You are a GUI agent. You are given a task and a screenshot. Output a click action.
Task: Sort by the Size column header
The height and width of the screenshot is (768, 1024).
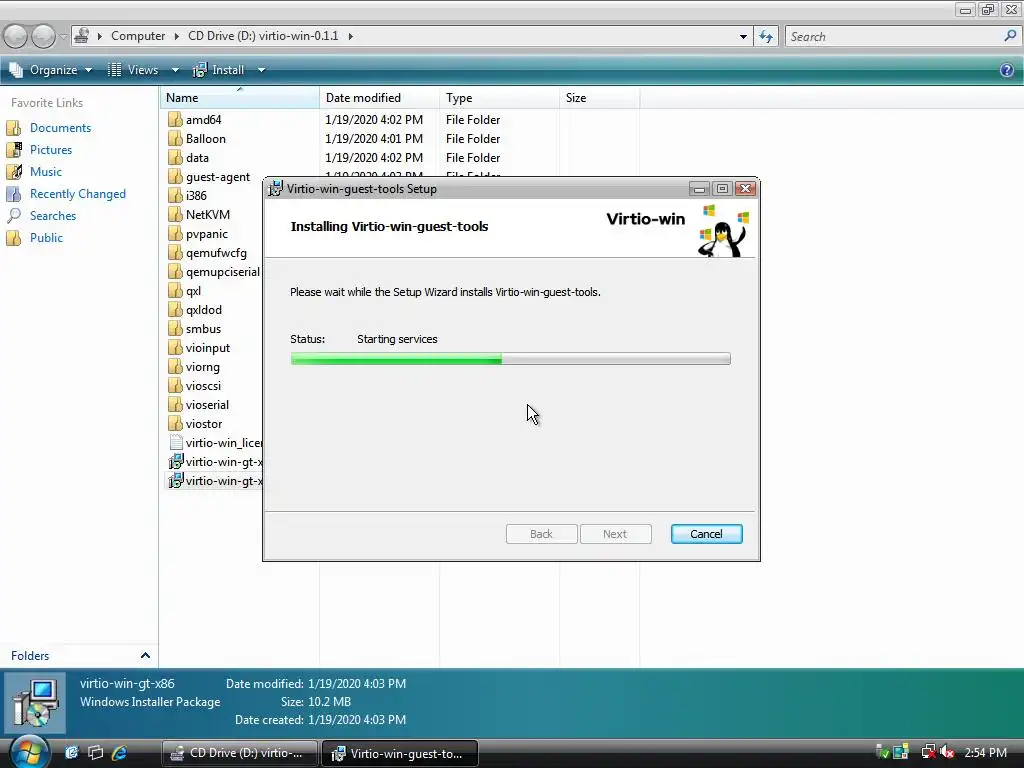pyautogui.click(x=600, y=97)
